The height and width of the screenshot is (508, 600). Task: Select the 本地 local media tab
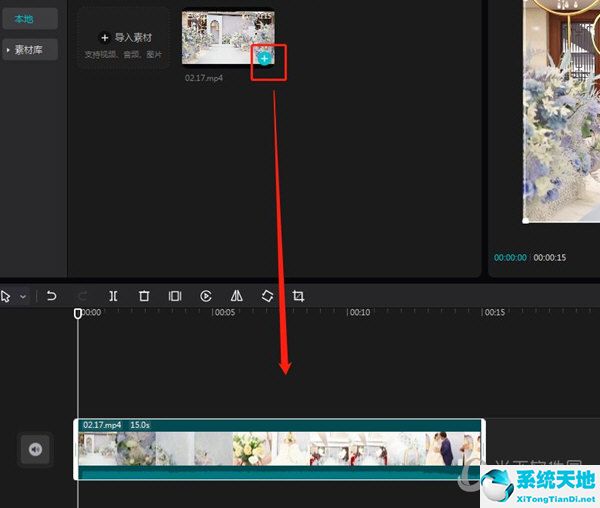pos(30,18)
